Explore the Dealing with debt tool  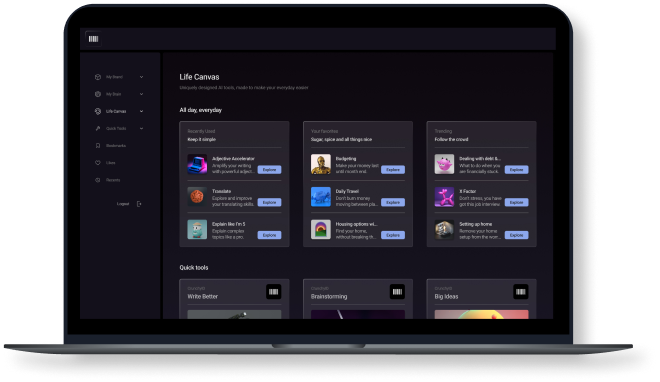pos(516,170)
